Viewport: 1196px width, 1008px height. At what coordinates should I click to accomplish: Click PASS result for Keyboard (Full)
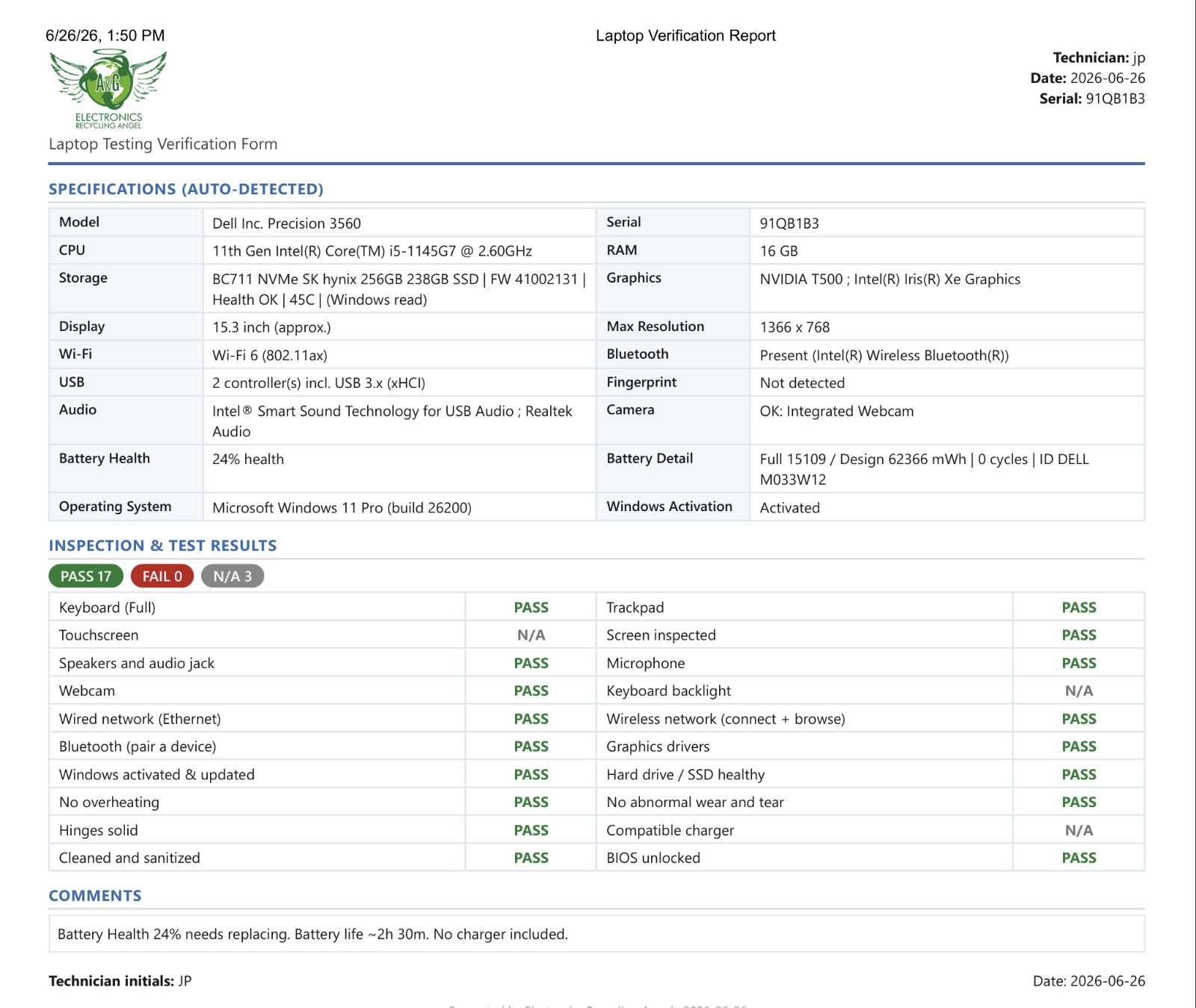click(531, 607)
